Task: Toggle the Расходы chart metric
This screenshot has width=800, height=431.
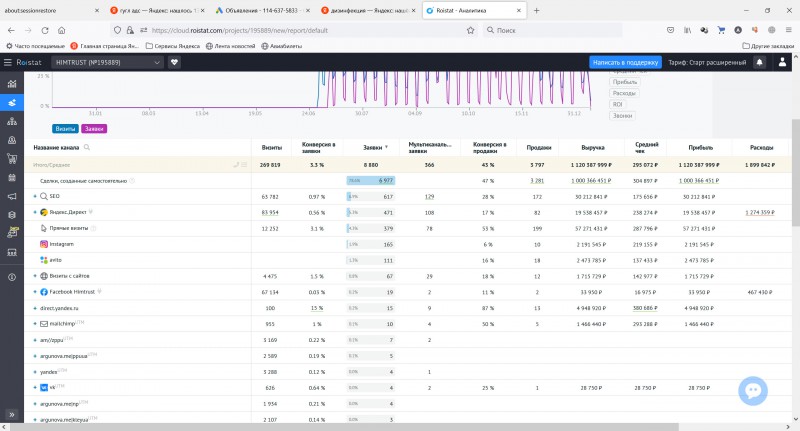Action: coord(624,93)
